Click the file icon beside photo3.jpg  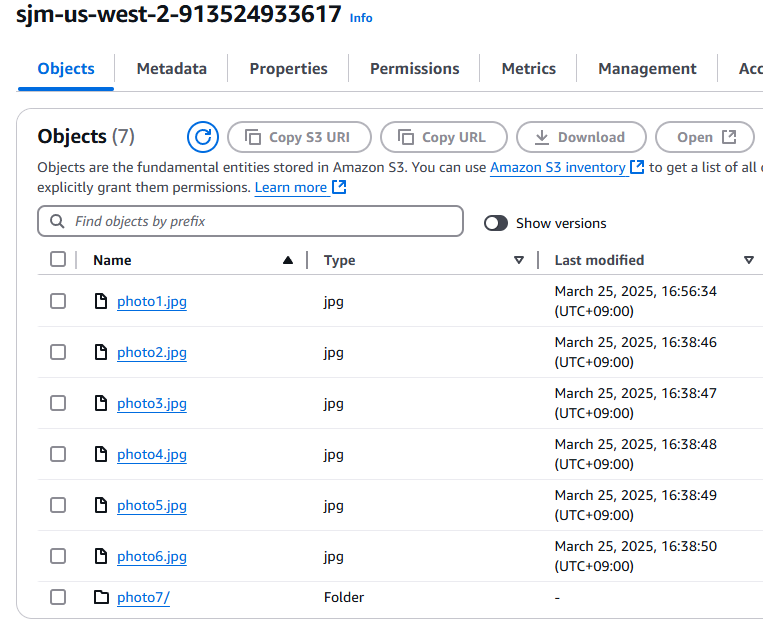pyautogui.click(x=101, y=403)
